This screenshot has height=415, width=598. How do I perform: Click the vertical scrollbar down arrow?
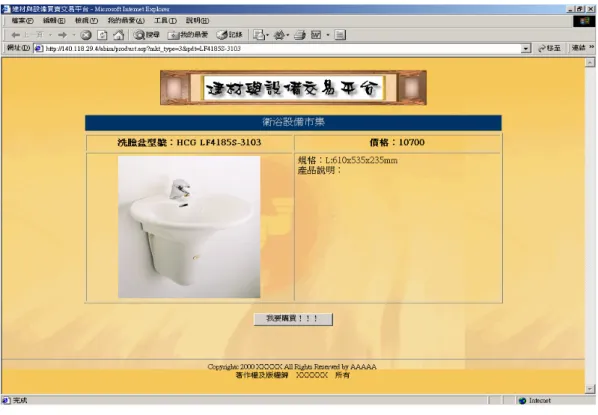click(590, 389)
